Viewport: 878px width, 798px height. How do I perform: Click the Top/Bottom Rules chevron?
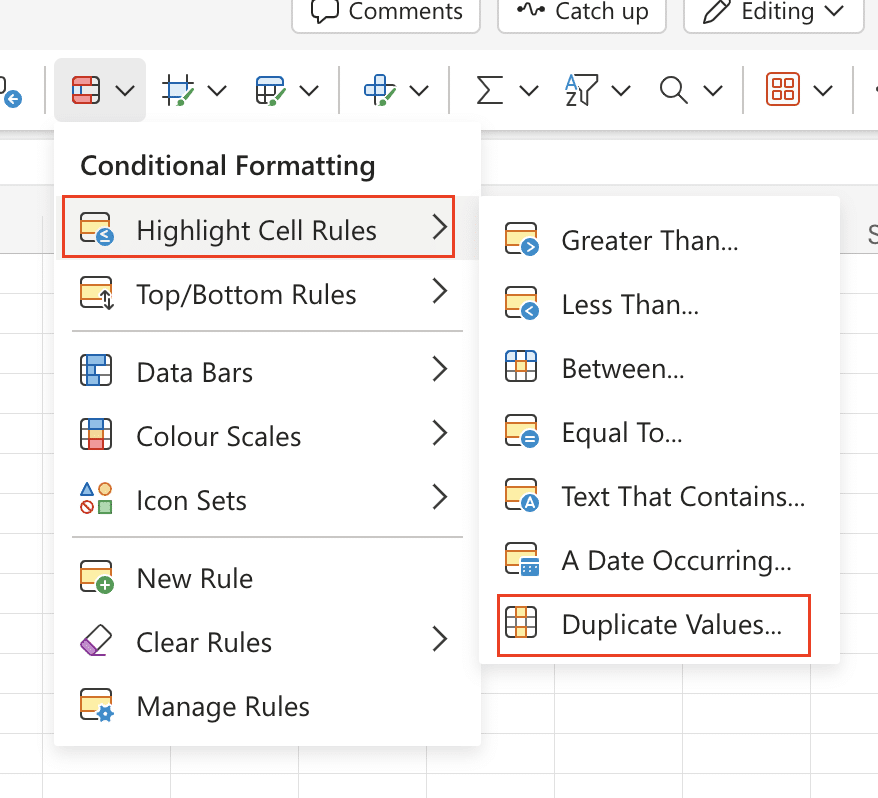440,291
